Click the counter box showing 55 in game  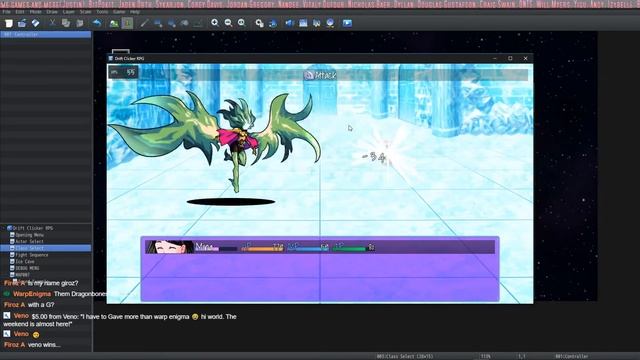tap(123, 72)
